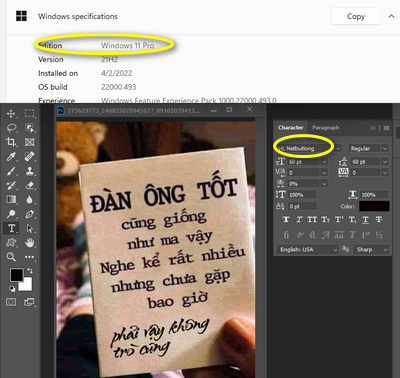This screenshot has width=400, height=378.
Task: Select the Clone Stamp tool
Action: point(30,171)
